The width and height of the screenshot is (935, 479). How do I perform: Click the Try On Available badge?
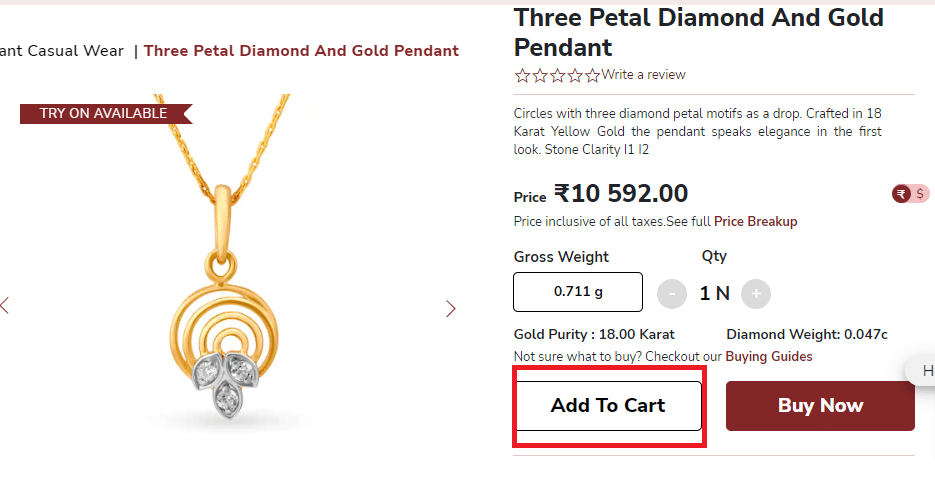click(x=104, y=113)
